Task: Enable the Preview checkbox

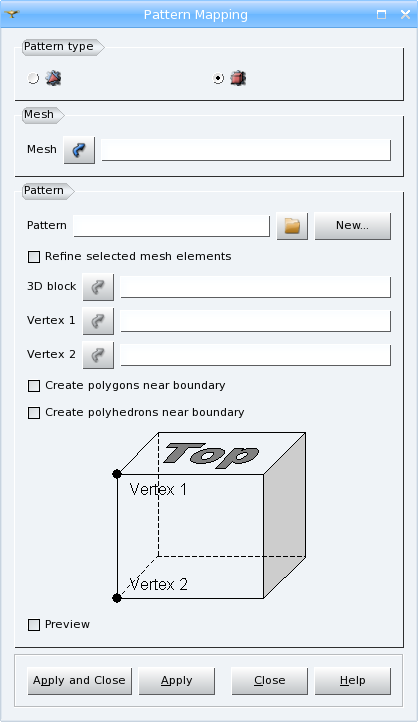Action: [34, 625]
